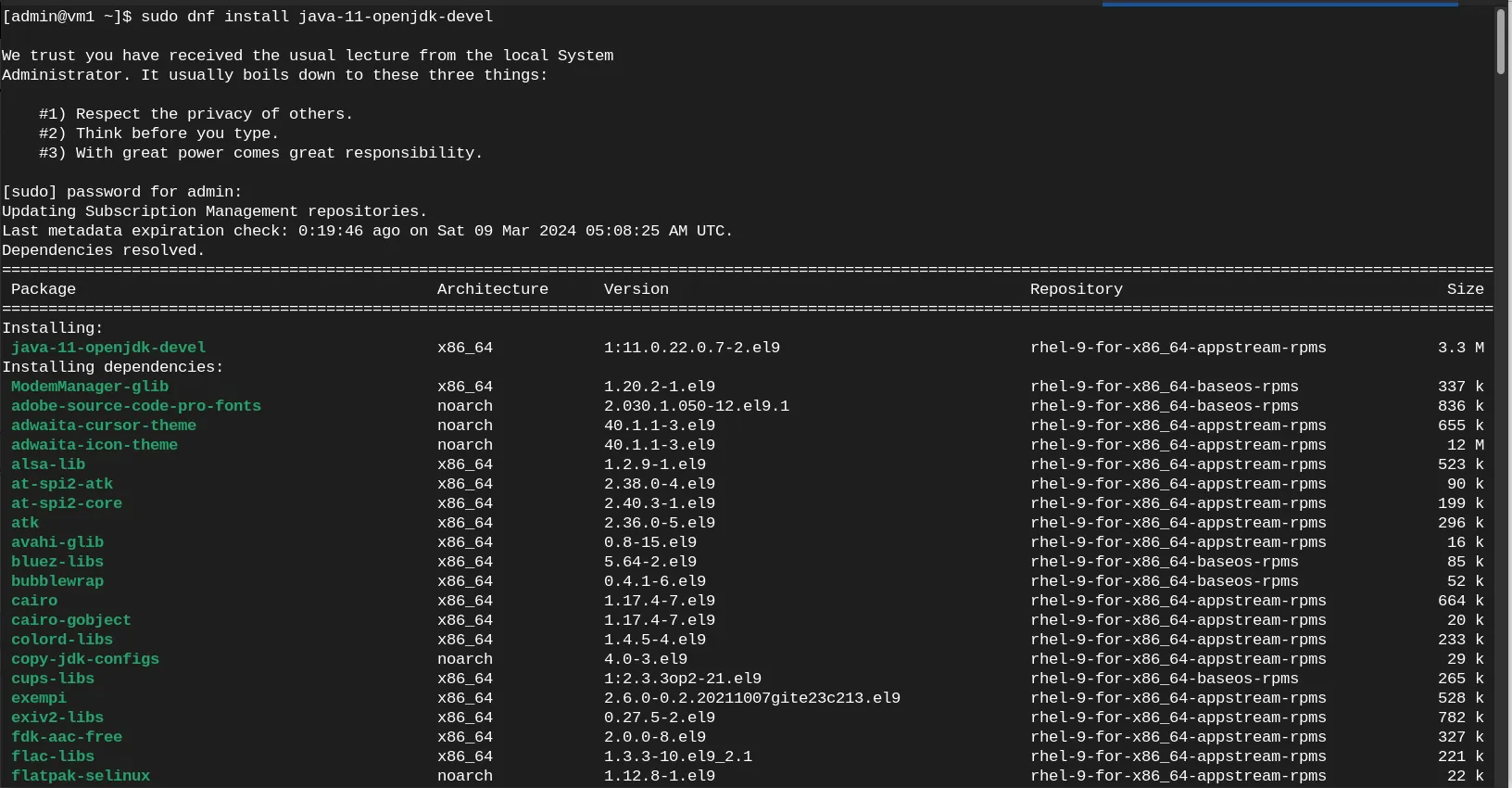
Task: Click the Installing dependencies: heading
Action: coord(113,367)
